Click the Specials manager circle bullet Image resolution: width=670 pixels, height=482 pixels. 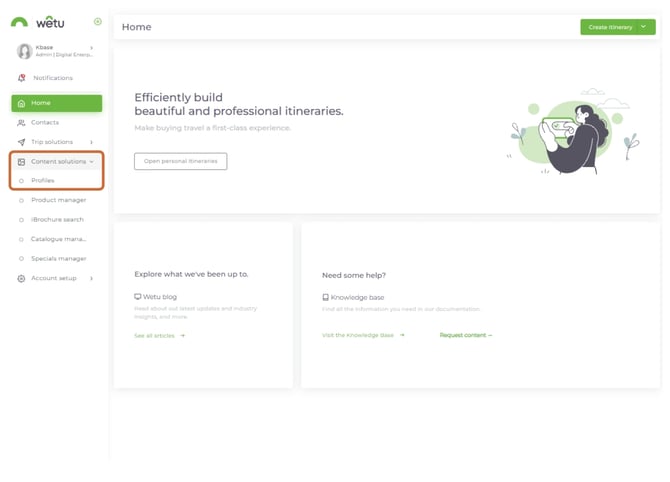click(21, 259)
